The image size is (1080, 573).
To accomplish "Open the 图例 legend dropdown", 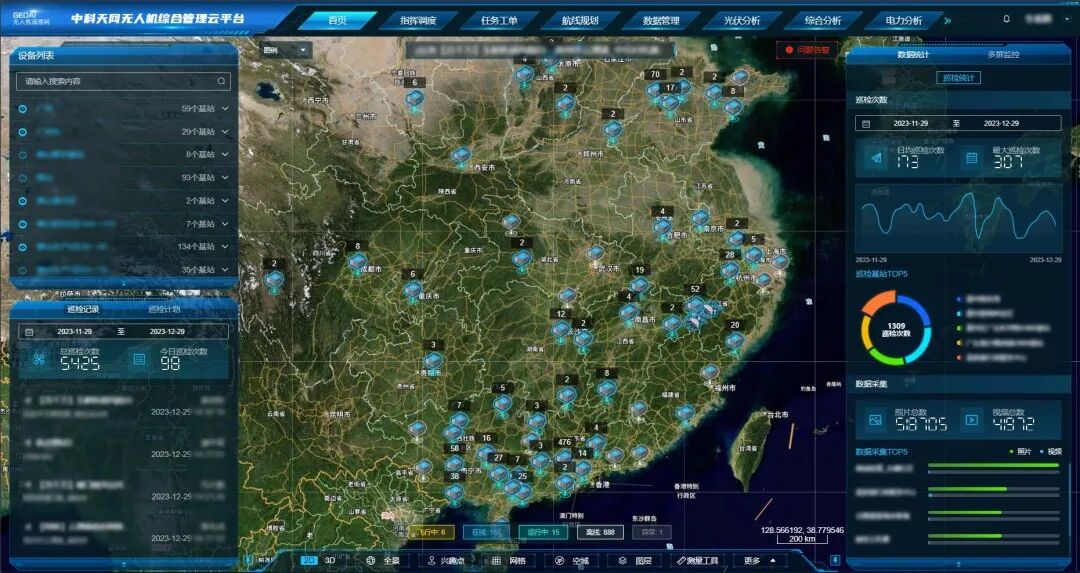I will [x=285, y=50].
